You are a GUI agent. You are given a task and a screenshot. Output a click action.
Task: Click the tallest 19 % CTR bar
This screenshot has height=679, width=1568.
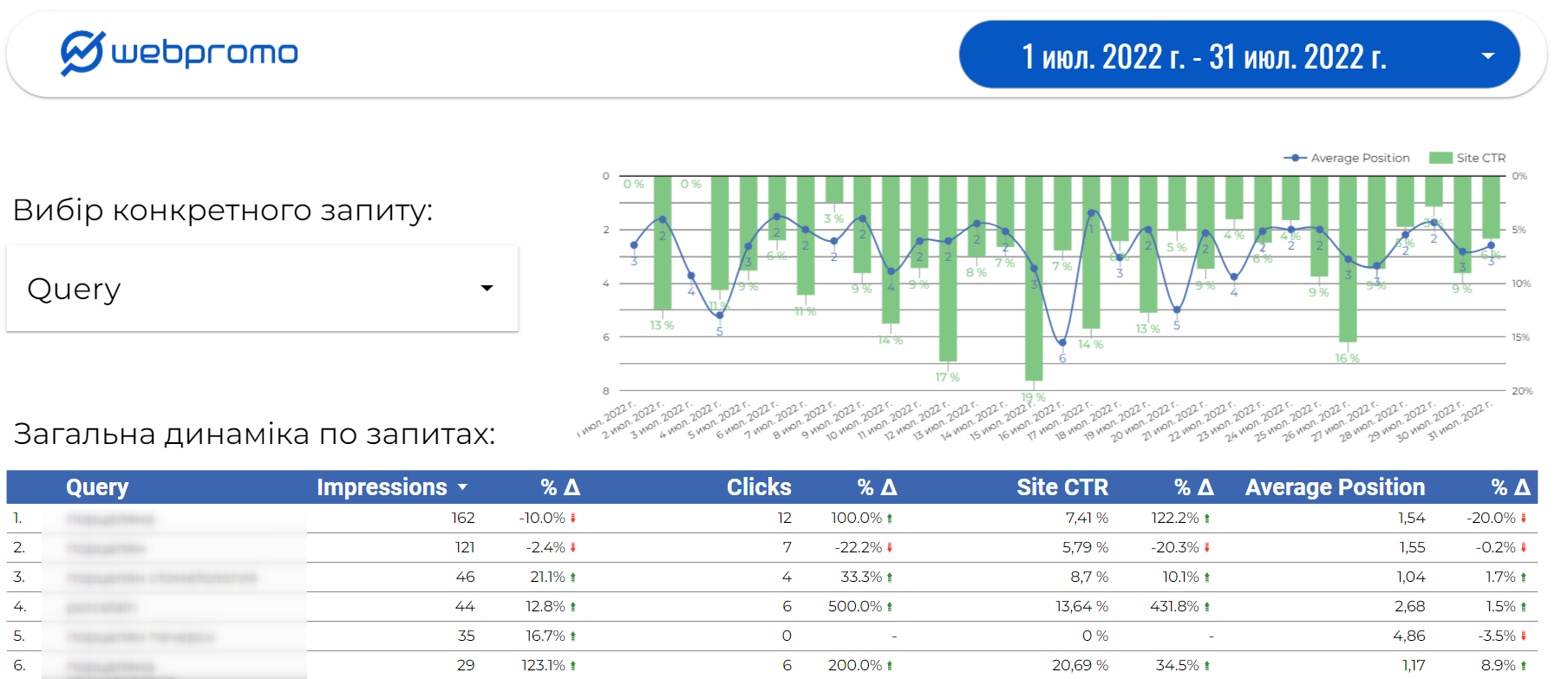pyautogui.click(x=1033, y=277)
